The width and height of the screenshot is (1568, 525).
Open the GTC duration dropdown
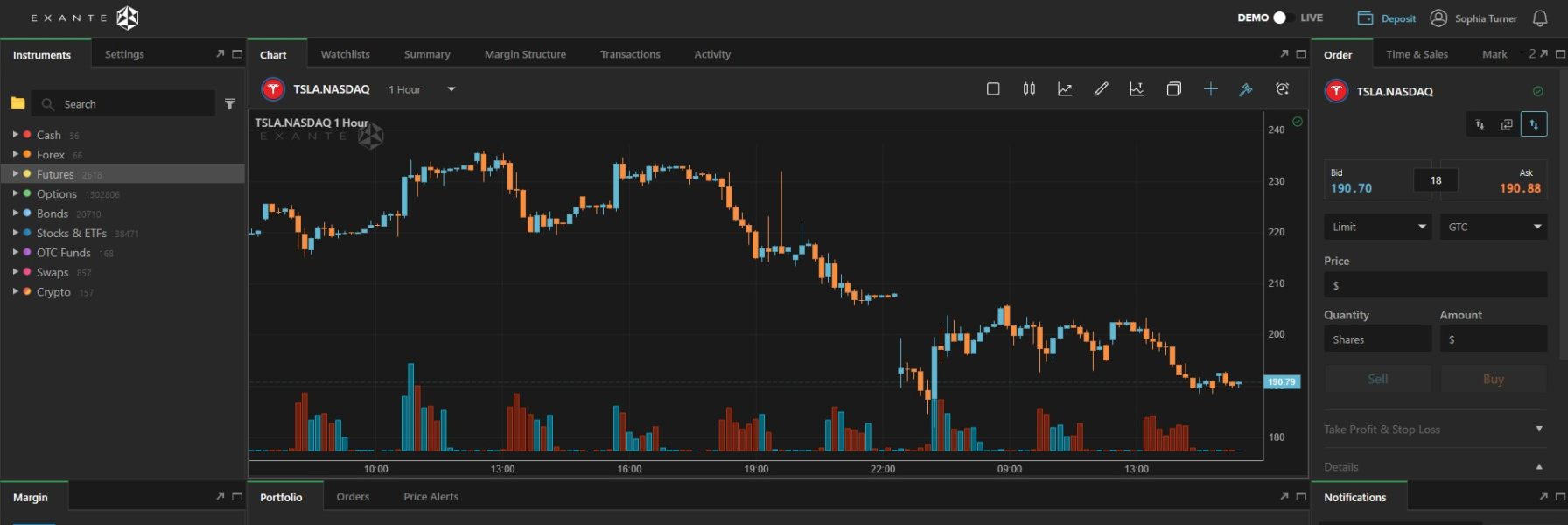tap(1494, 227)
